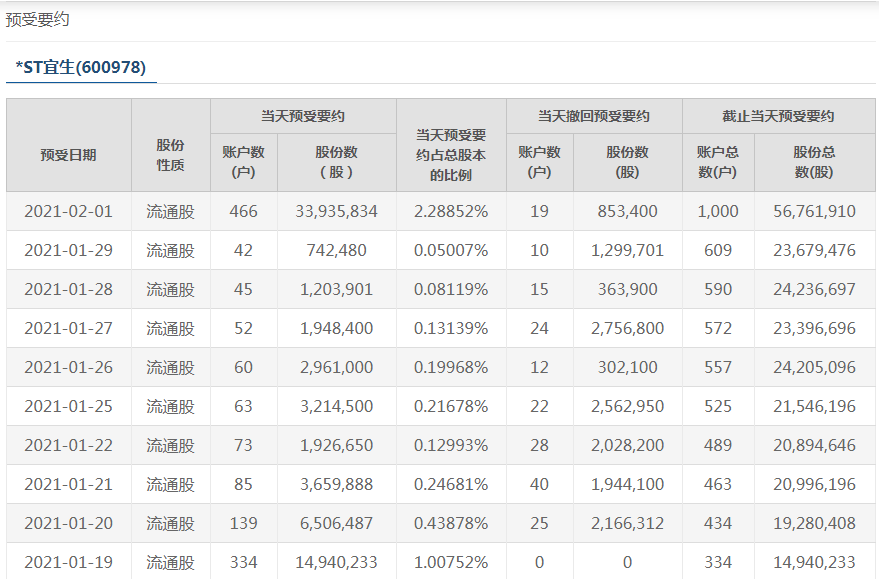Click withdrawn shares 1,299,701
This screenshot has height=579, width=879.
[x=627, y=250]
